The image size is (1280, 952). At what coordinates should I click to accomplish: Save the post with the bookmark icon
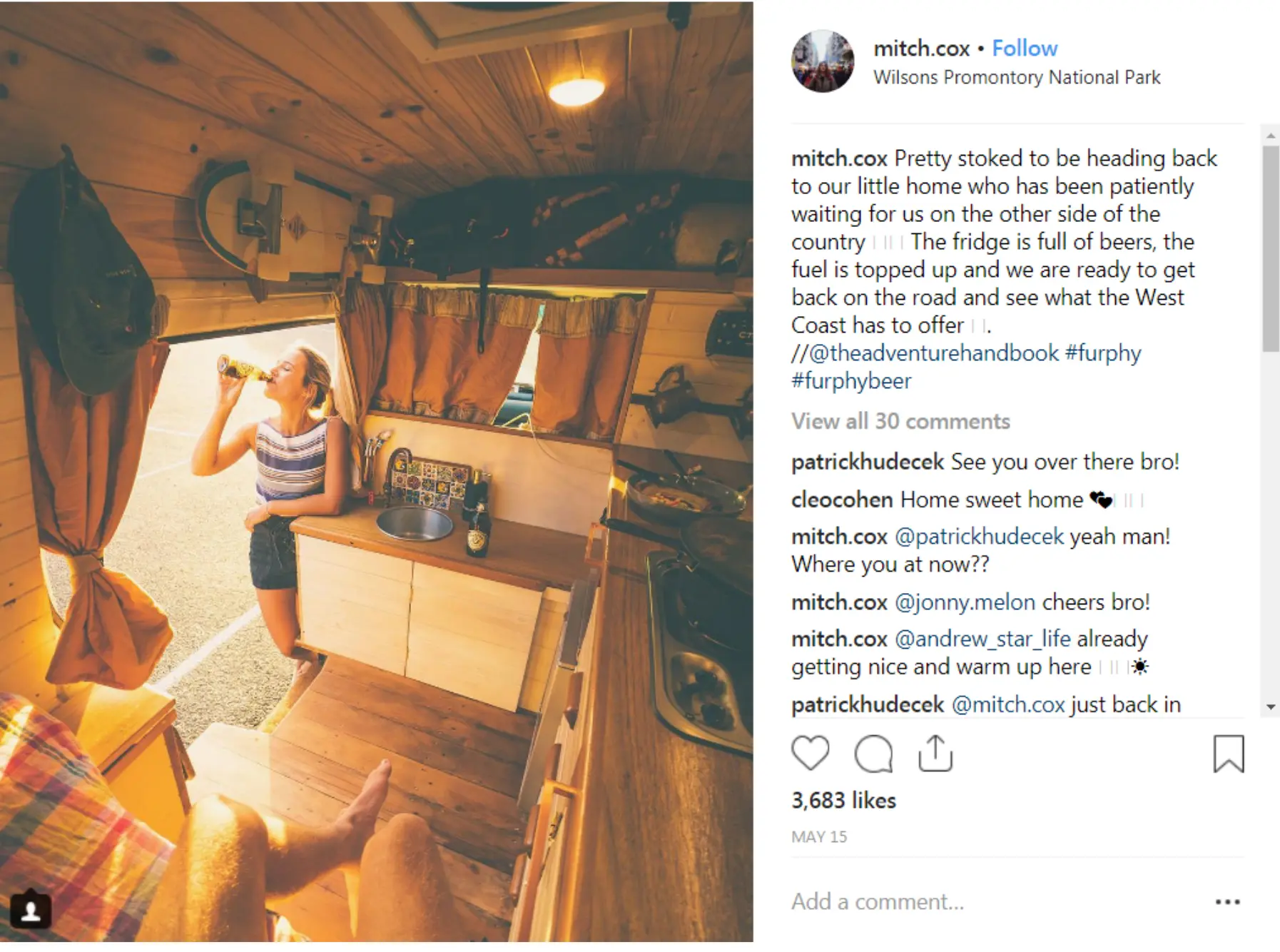pyautogui.click(x=1229, y=754)
